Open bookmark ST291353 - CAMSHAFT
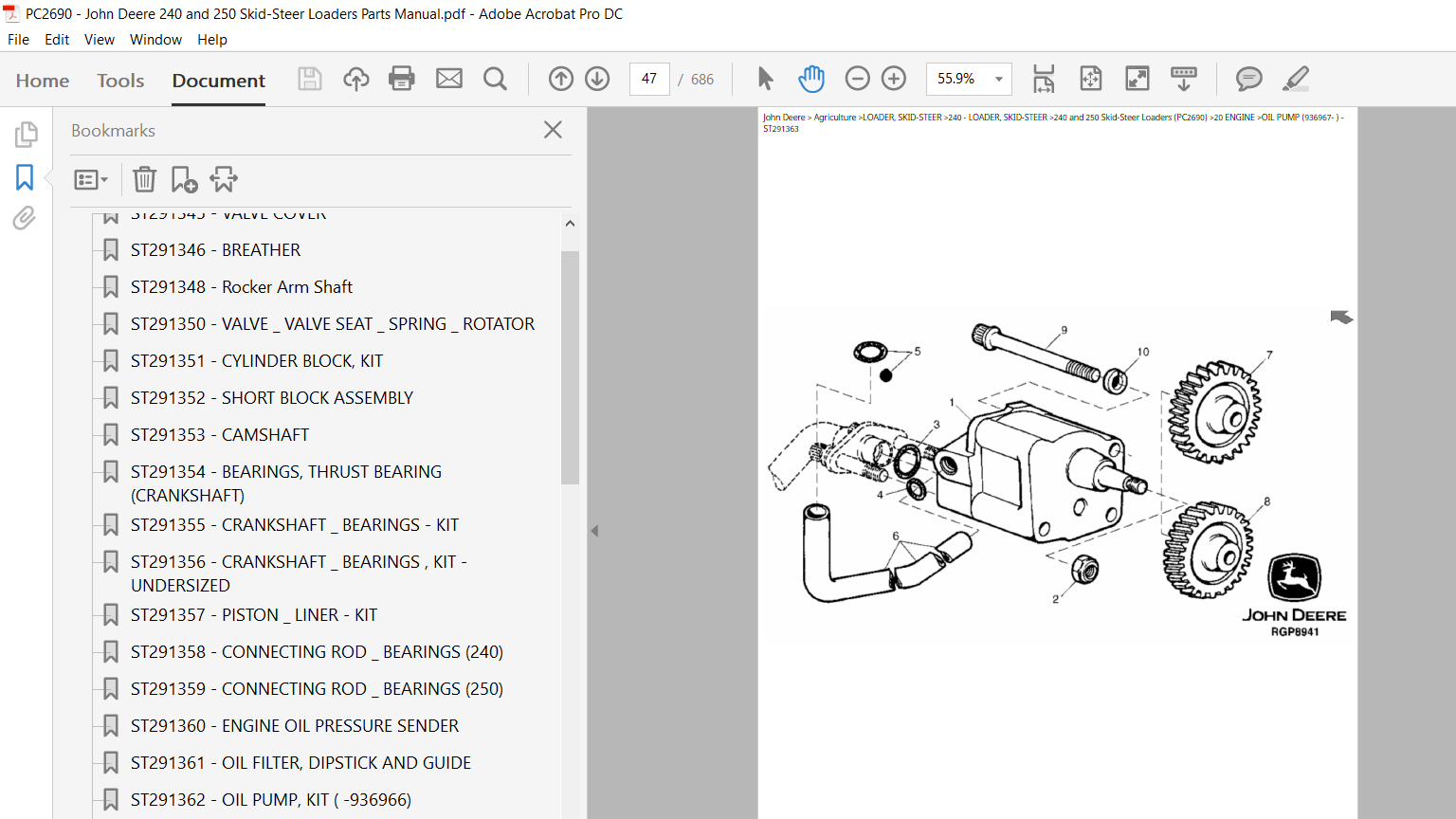Screen dimensions: 1456x819 (x=220, y=434)
